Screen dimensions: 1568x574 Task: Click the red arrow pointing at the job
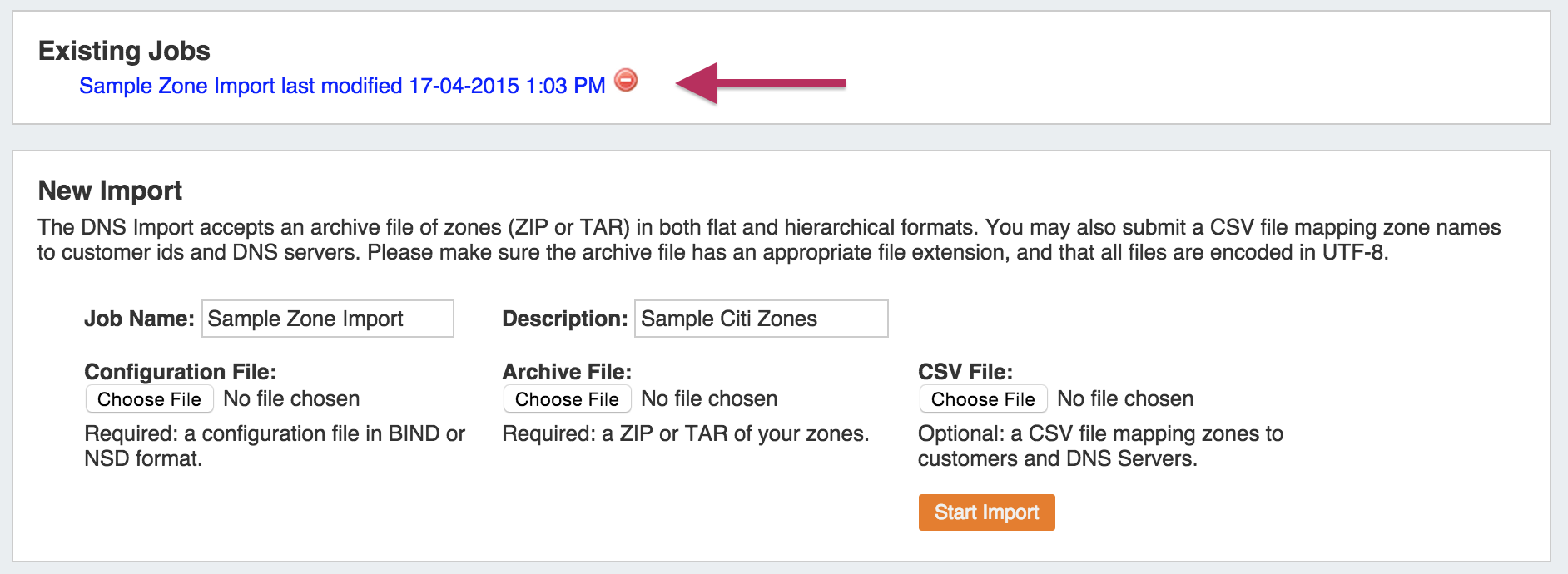[x=761, y=83]
